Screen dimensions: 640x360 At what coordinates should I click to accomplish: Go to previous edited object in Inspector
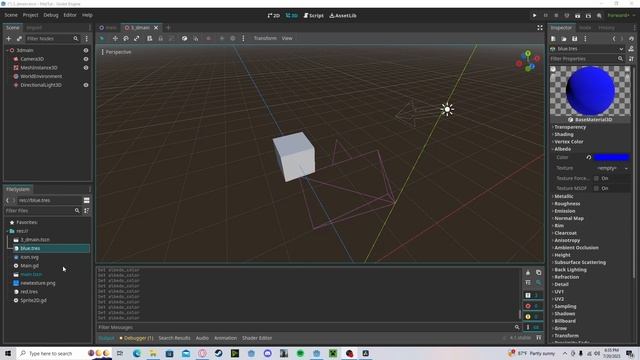[614, 38]
